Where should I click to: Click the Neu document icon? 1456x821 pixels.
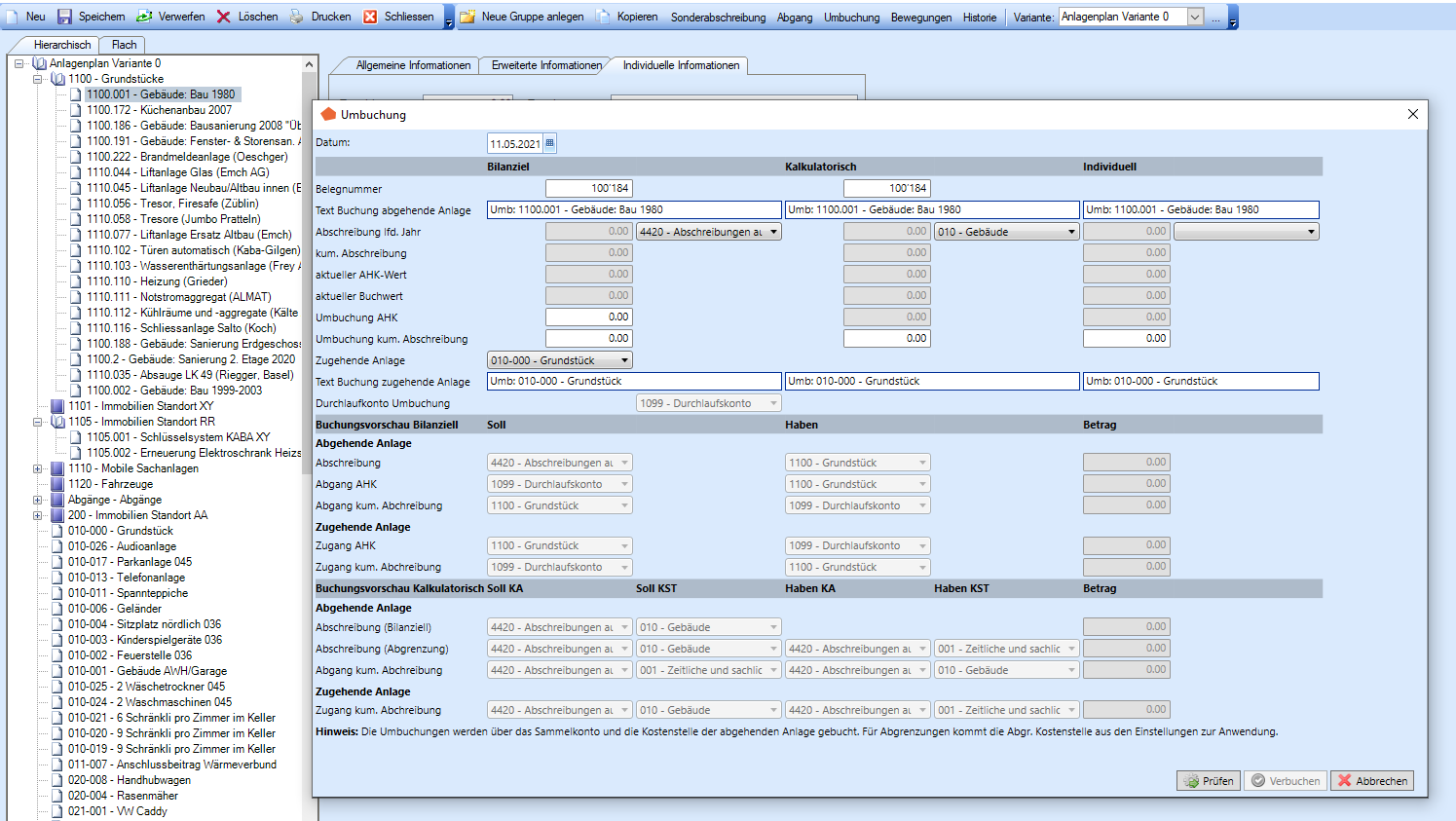pyautogui.click(x=12, y=17)
